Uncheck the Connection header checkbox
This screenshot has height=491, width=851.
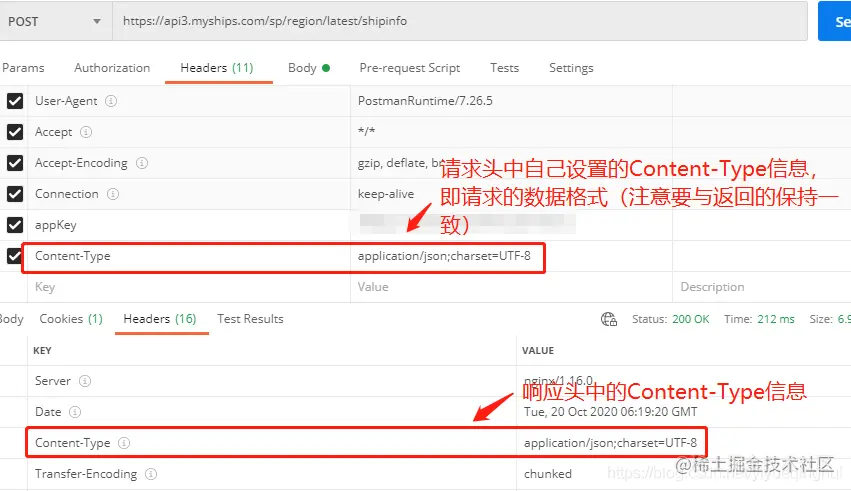pos(15,194)
